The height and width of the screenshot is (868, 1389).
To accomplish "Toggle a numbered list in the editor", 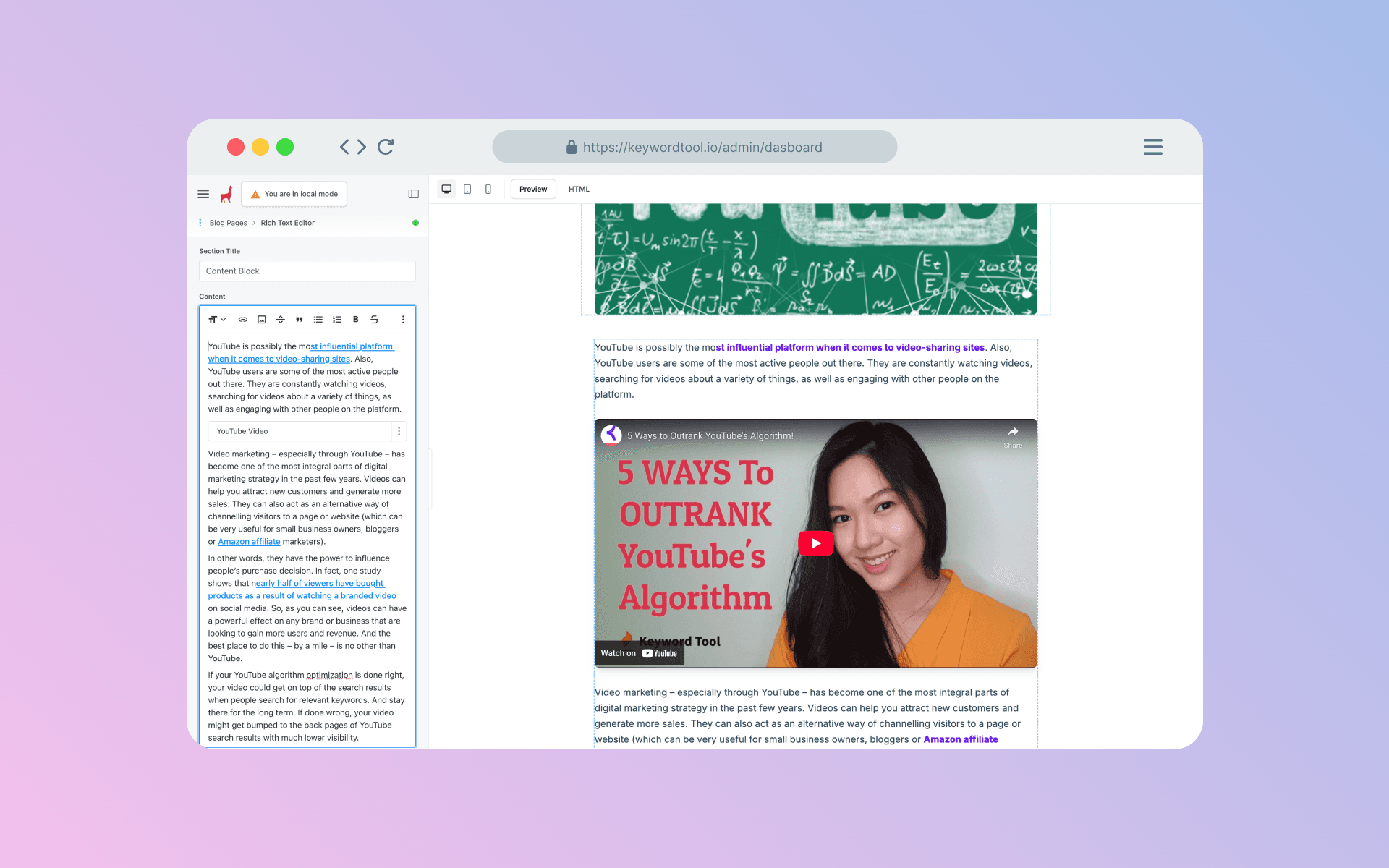I will point(337,319).
